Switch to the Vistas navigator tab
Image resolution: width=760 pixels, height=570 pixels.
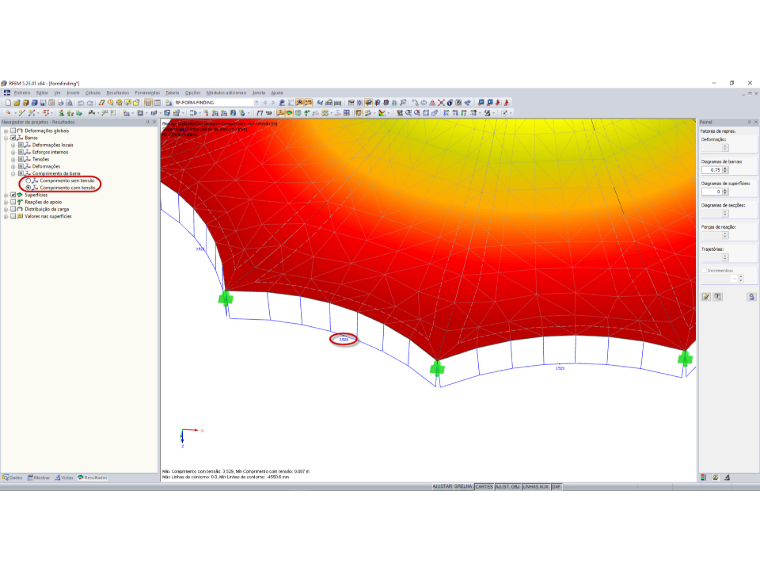click(64, 477)
